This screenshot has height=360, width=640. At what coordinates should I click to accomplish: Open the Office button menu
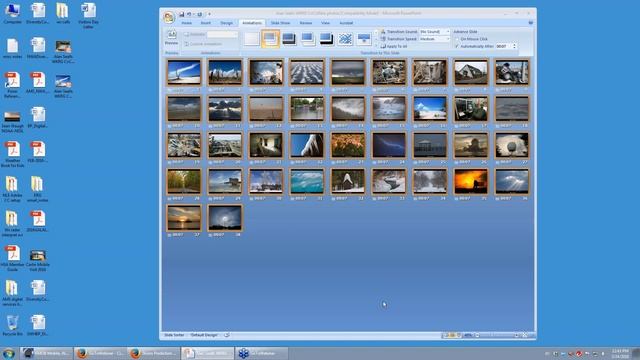click(x=169, y=17)
